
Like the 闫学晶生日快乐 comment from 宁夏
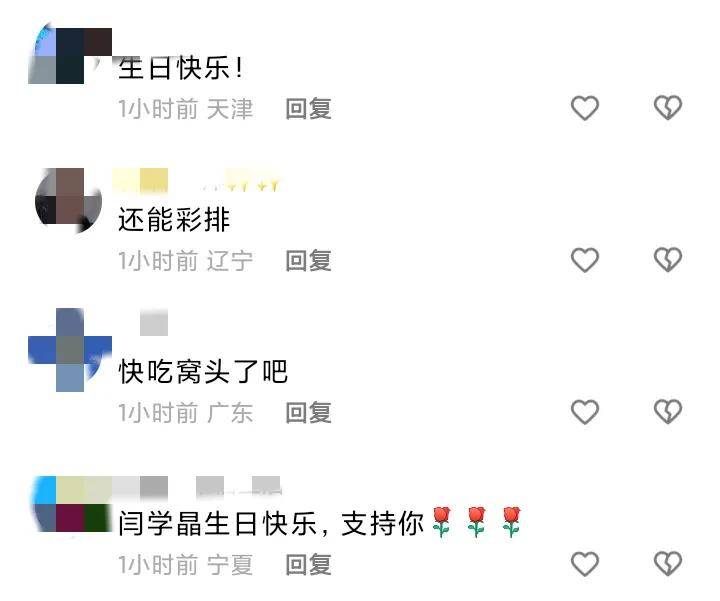tap(585, 564)
